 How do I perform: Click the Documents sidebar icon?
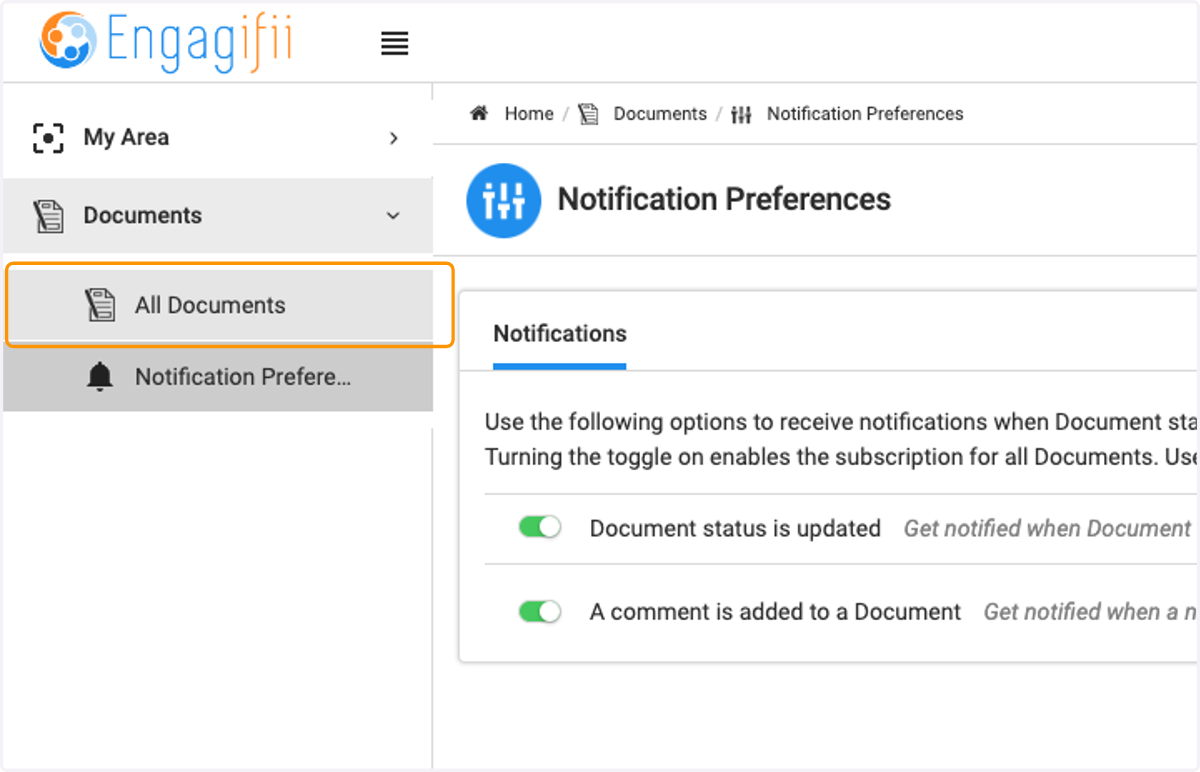48,216
